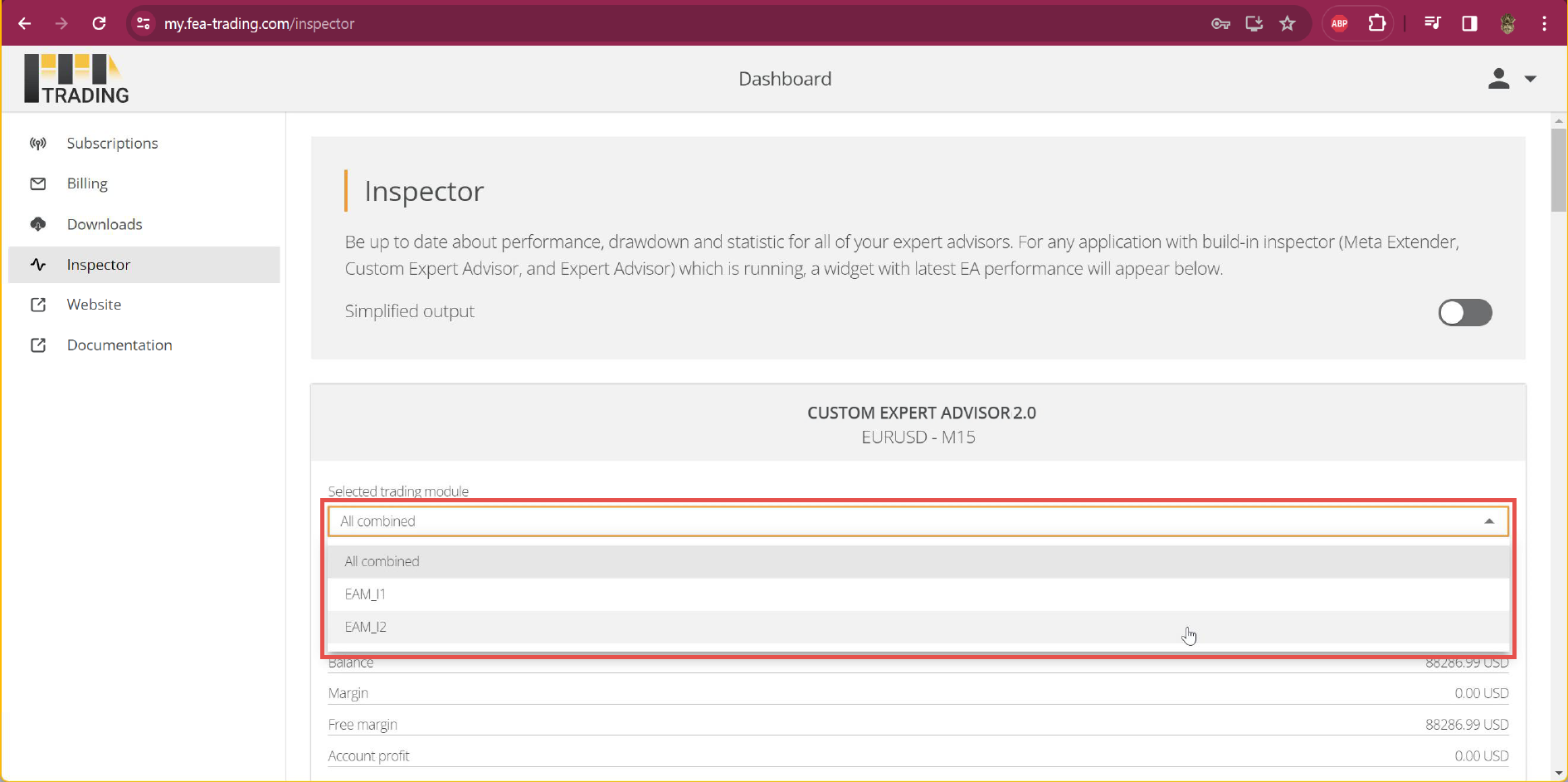This screenshot has width=1568, height=782.
Task: Open the browser profile avatar
Action: [x=1507, y=23]
